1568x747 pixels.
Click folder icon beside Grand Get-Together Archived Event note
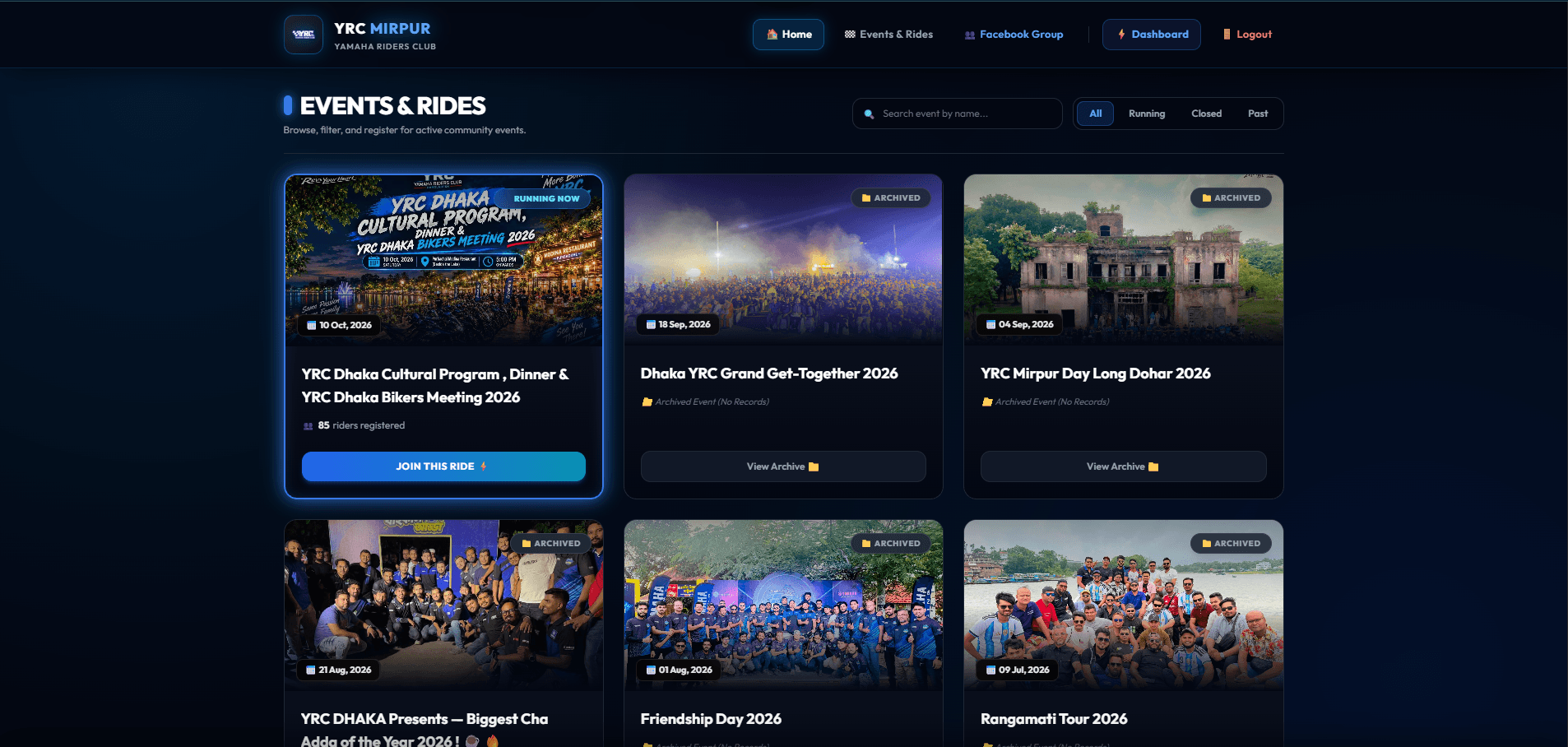tap(647, 402)
